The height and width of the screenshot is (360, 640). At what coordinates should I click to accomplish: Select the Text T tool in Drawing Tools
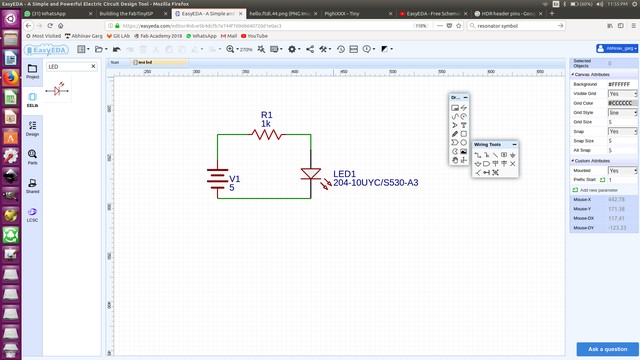pos(464,125)
